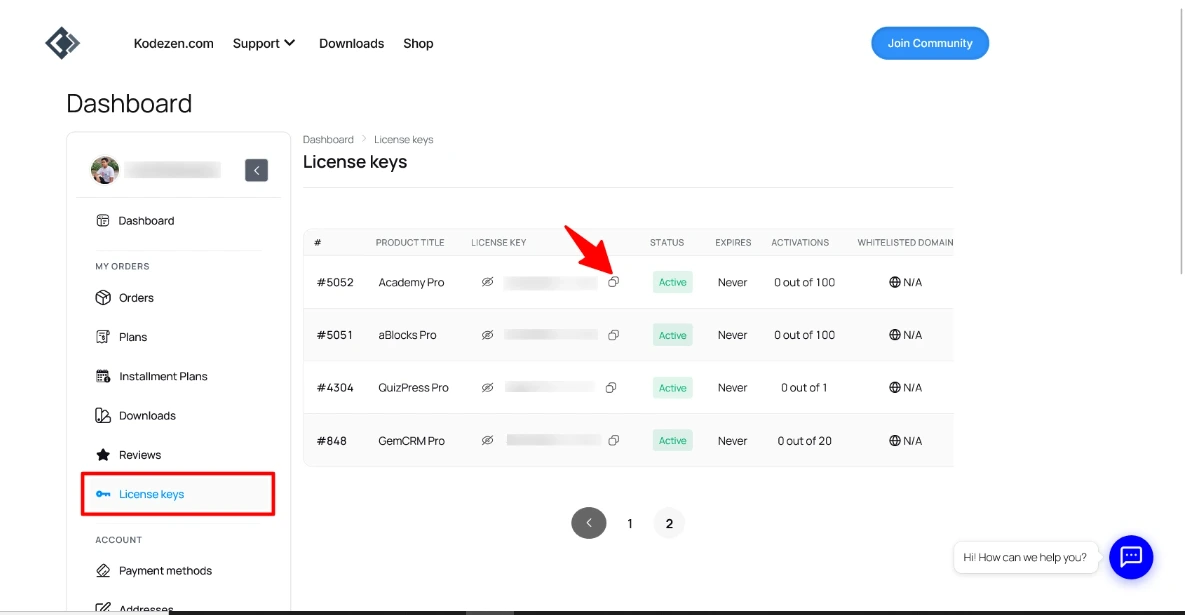Image resolution: width=1185 pixels, height=615 pixels.
Task: Go to previous page of license keys
Action: pyautogui.click(x=589, y=523)
